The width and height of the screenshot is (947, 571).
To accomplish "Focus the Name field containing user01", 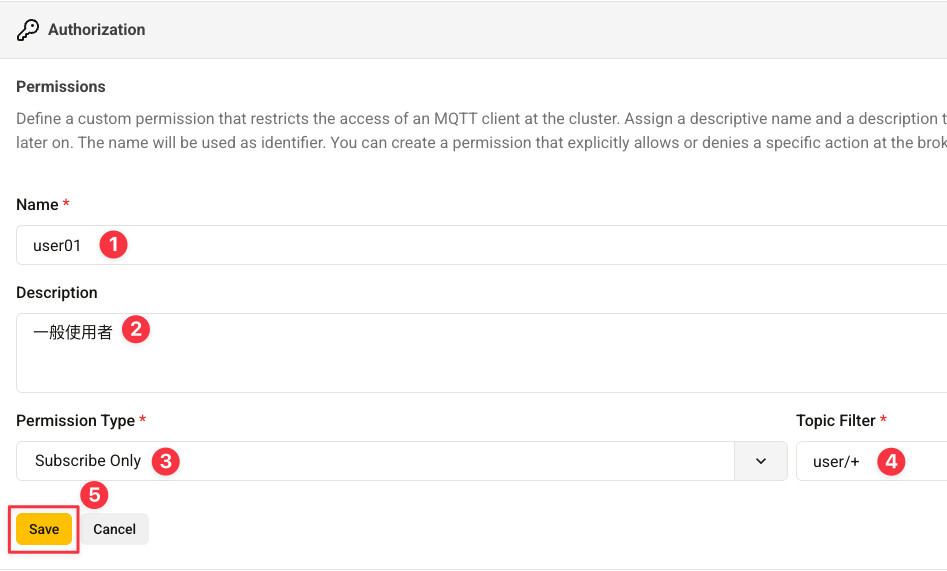I will point(500,245).
